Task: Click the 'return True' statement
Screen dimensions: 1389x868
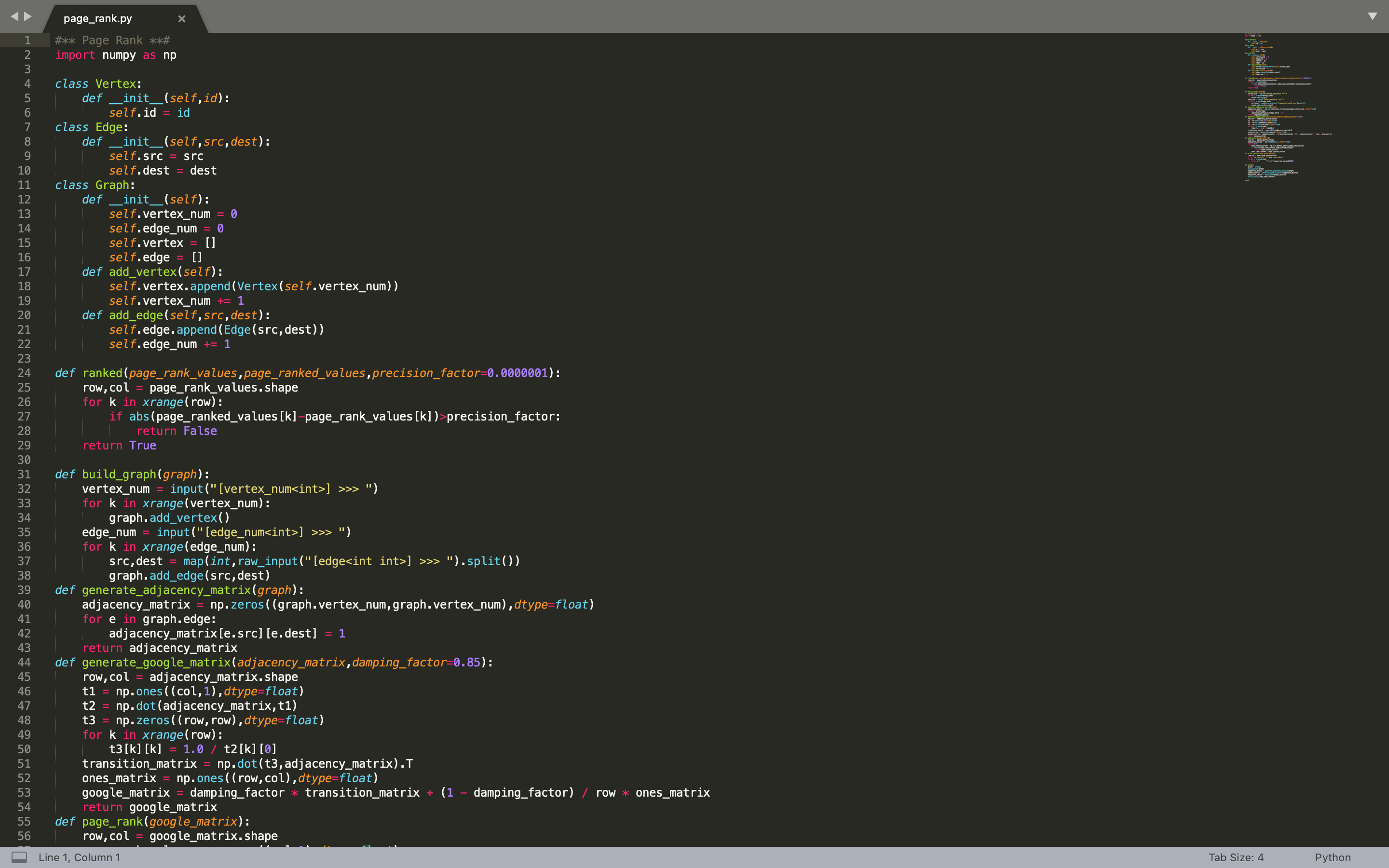Action: pyautogui.click(x=119, y=446)
